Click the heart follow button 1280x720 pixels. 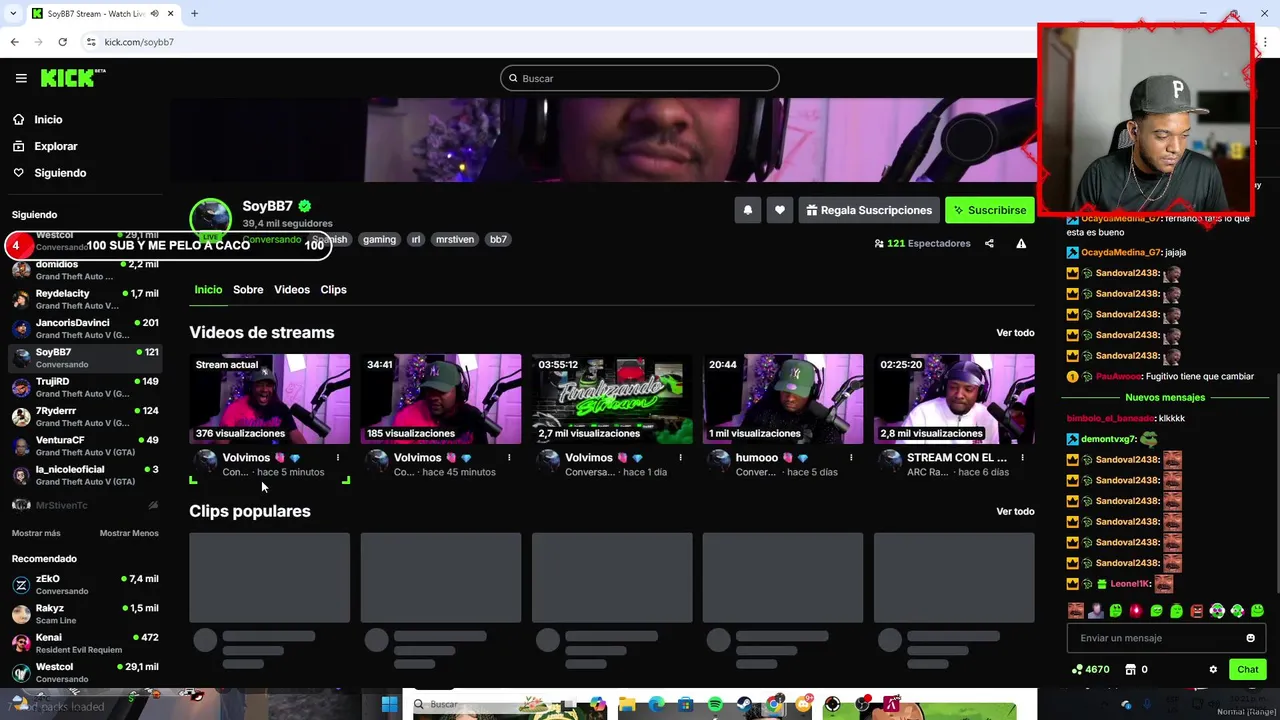(780, 210)
